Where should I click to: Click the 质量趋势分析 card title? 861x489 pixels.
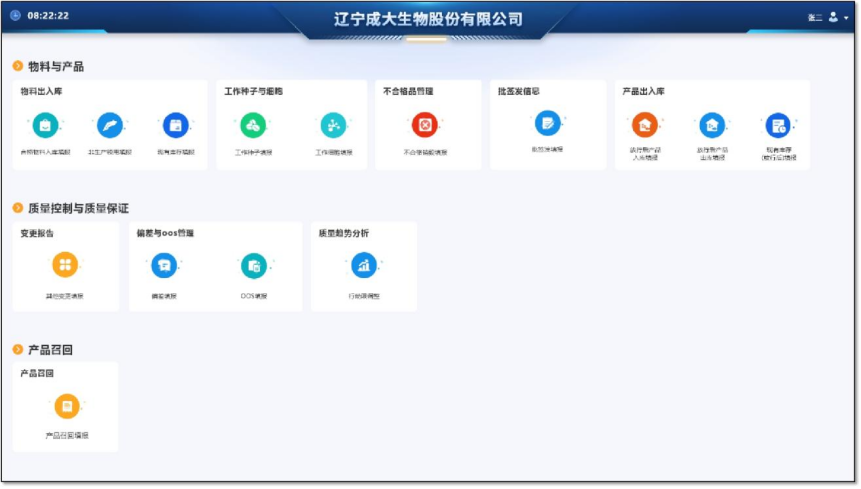coord(344,233)
